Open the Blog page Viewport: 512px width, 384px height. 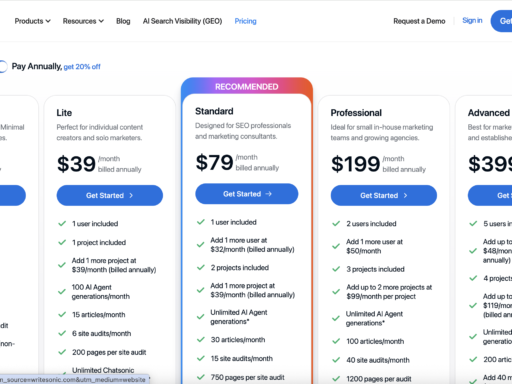(123, 21)
